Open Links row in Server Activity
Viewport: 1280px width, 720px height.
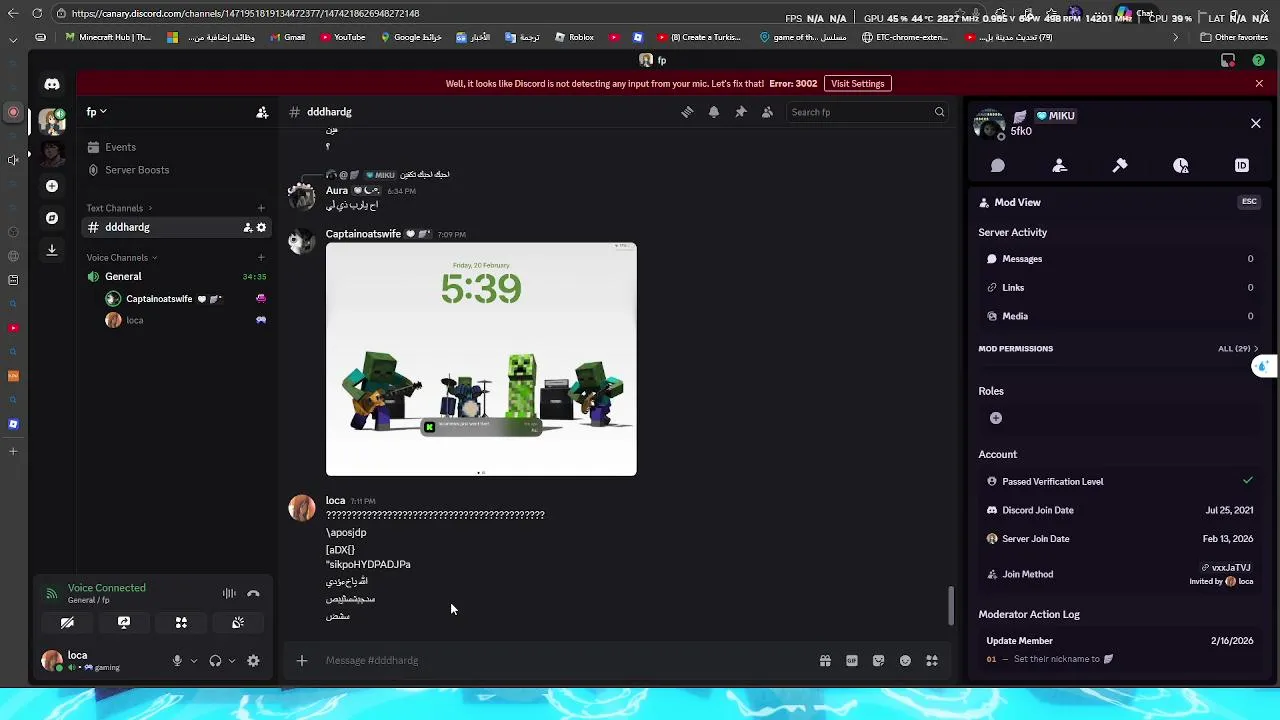[x=1119, y=288]
